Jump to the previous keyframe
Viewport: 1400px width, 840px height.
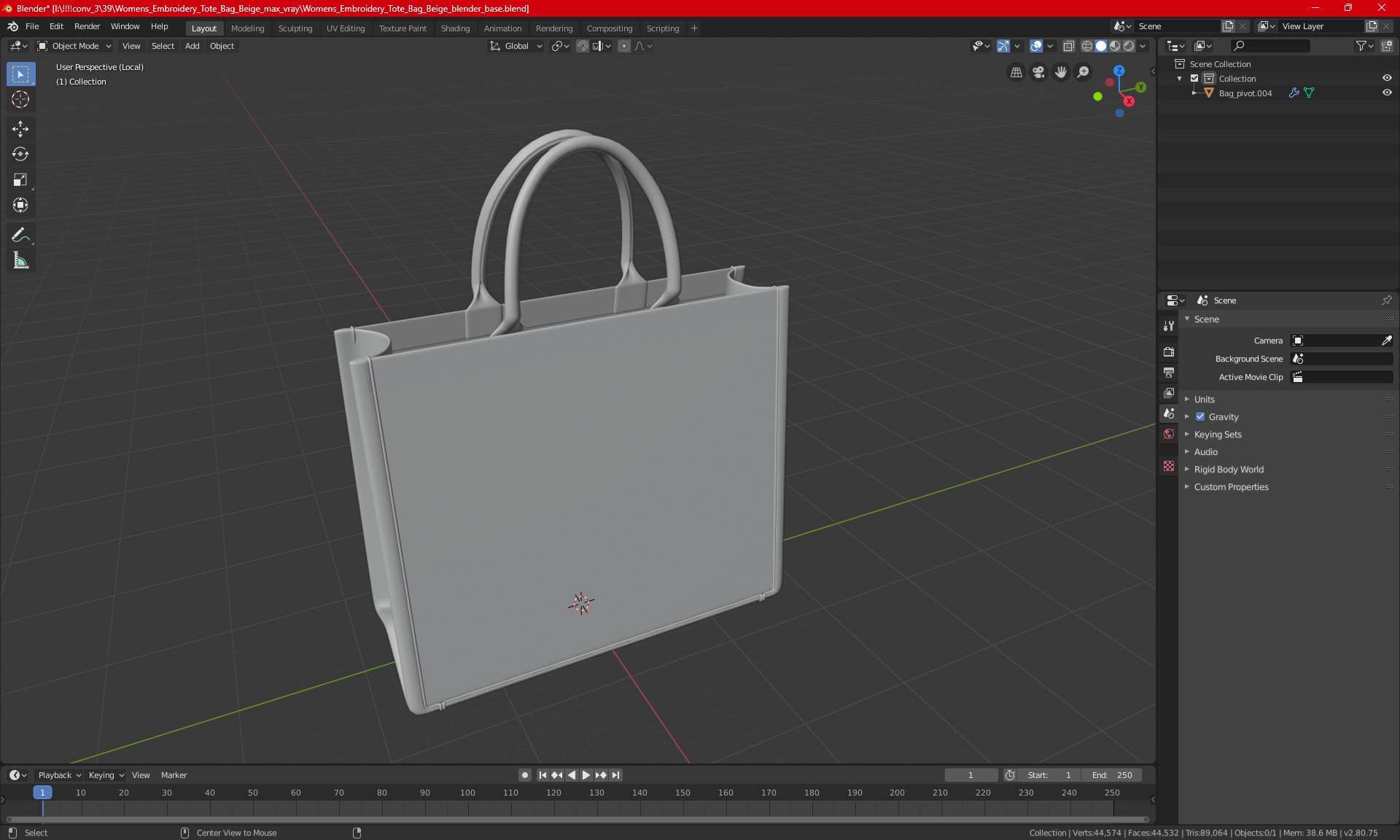click(557, 775)
